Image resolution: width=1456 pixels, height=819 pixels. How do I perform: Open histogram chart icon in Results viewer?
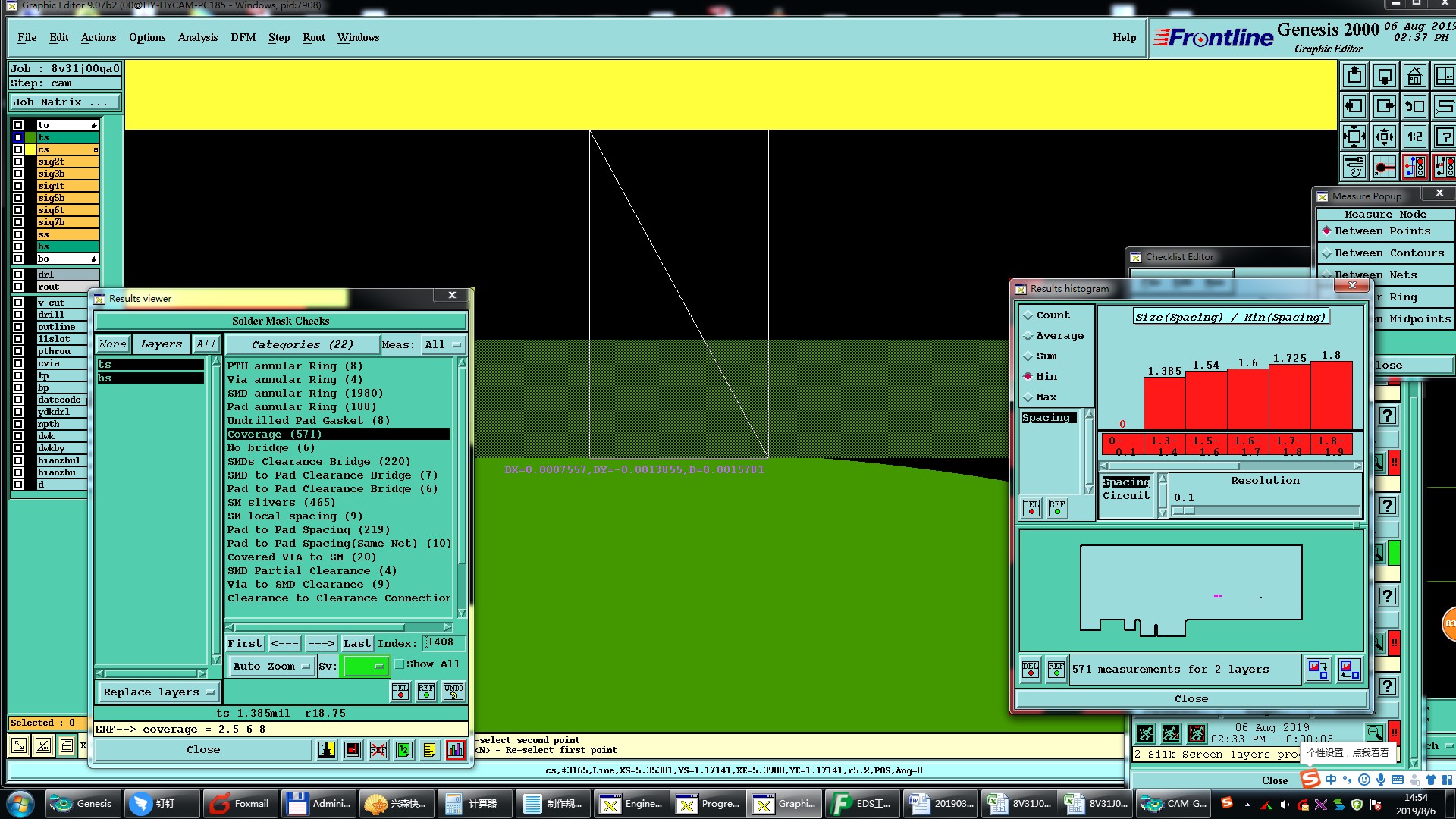[456, 750]
